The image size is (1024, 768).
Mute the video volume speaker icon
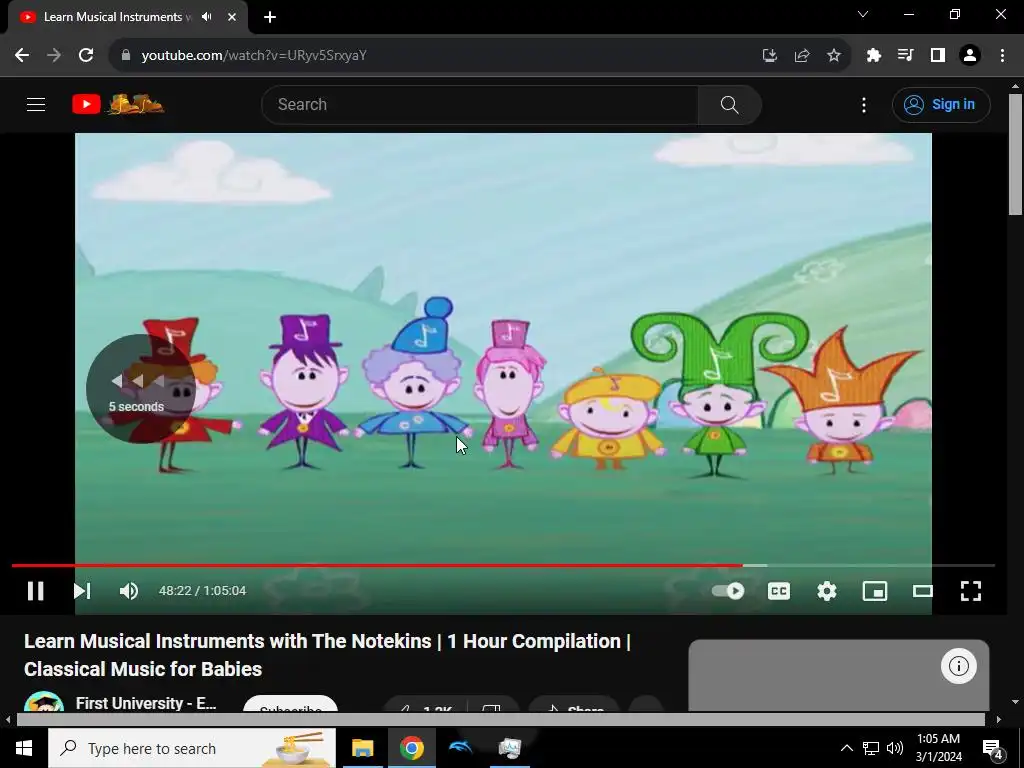[129, 591]
